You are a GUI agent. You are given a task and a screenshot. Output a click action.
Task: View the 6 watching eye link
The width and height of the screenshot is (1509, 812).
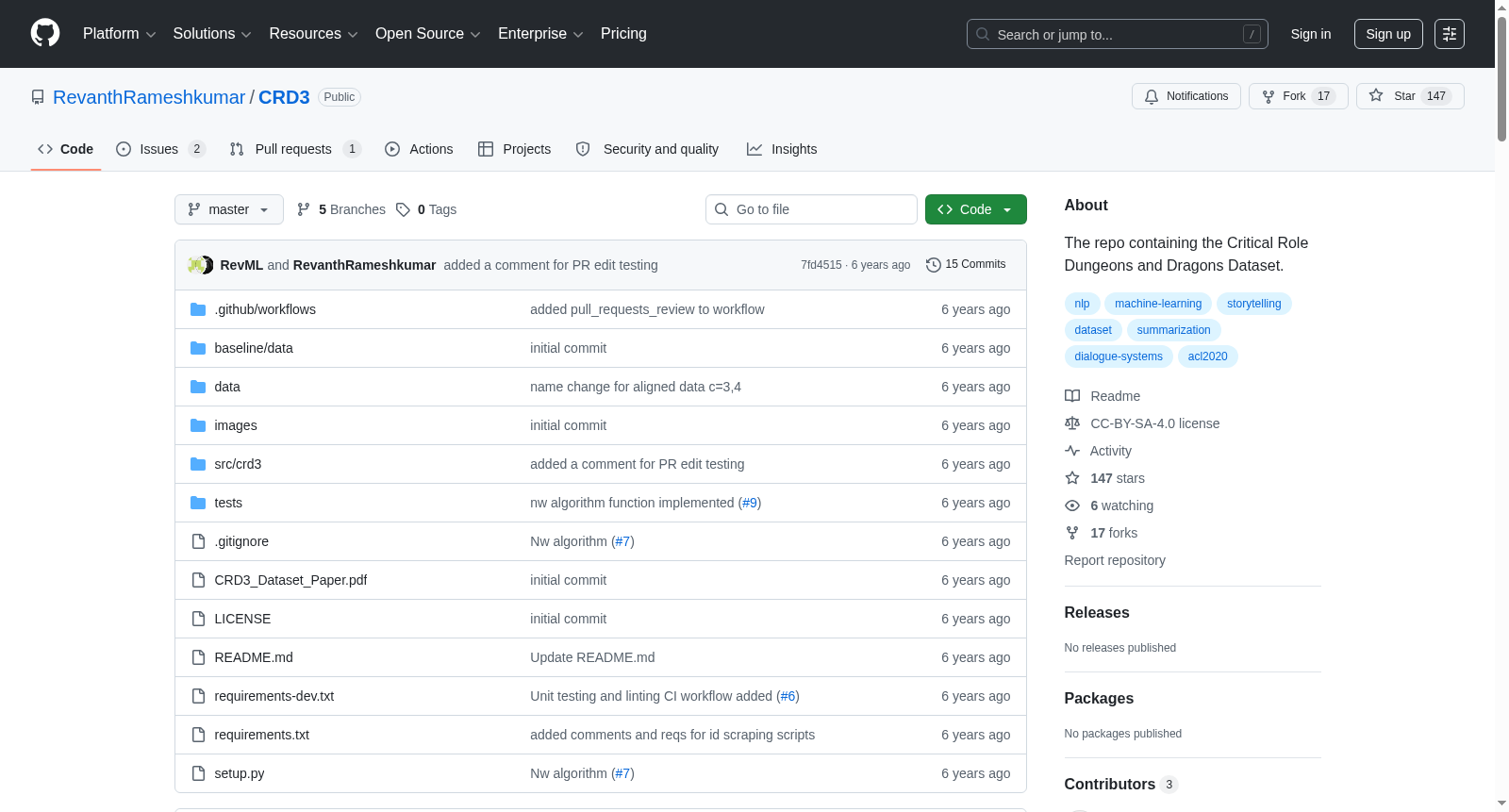pos(1121,505)
